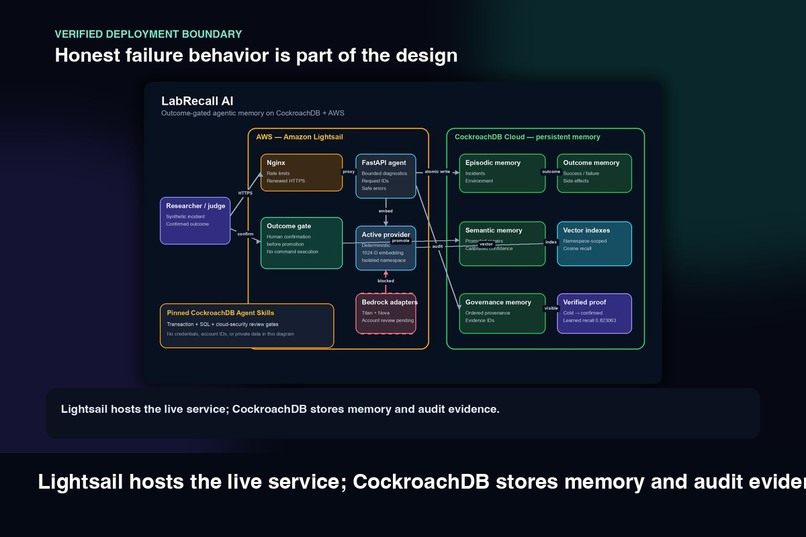Screen dimensions: 806x537
Task: Click 'Human confirmation' in Outcome gate
Action: pos(288,236)
